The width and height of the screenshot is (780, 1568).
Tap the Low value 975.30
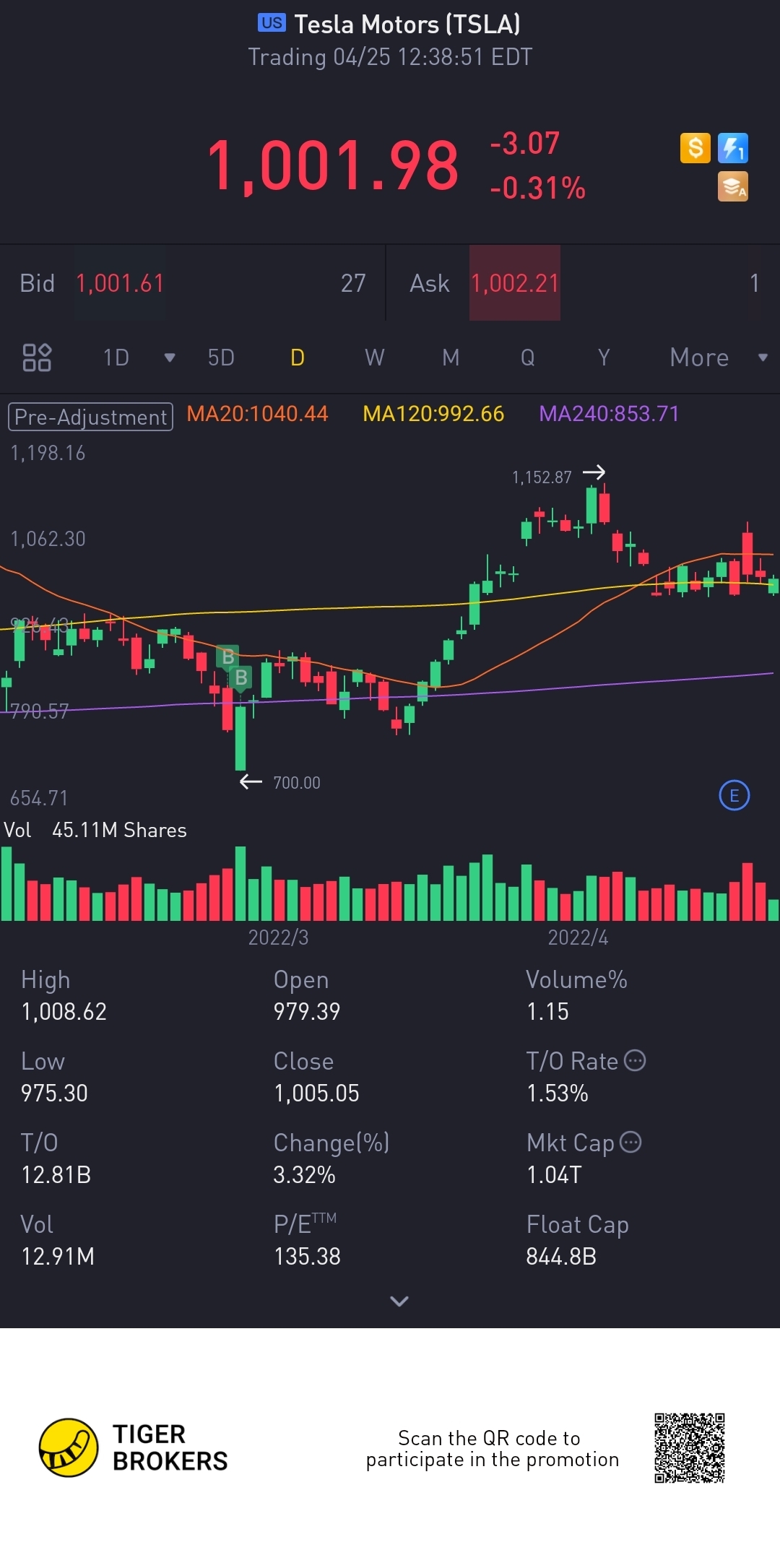click(x=54, y=1093)
